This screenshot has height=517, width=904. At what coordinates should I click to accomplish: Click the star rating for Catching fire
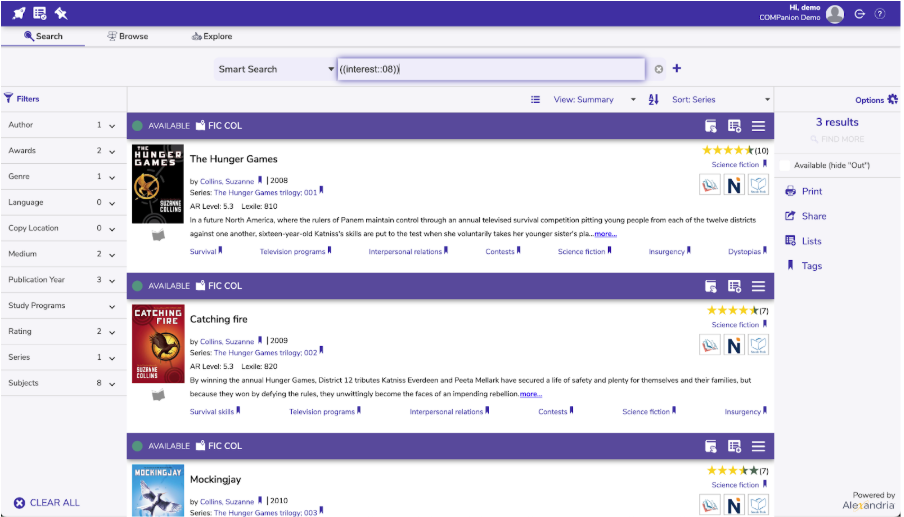pos(732,311)
